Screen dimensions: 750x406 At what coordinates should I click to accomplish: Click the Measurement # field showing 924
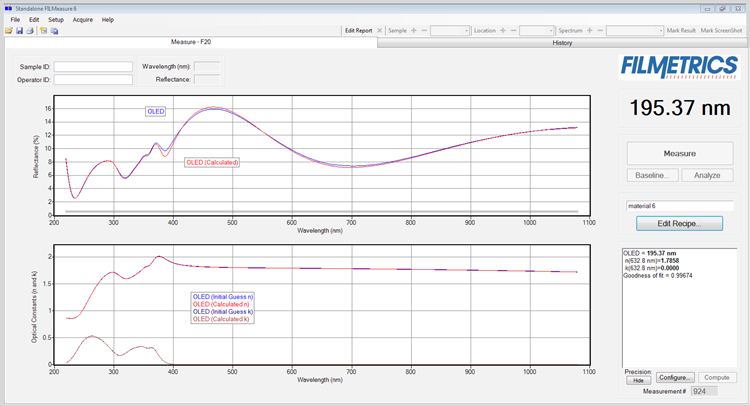click(704, 391)
